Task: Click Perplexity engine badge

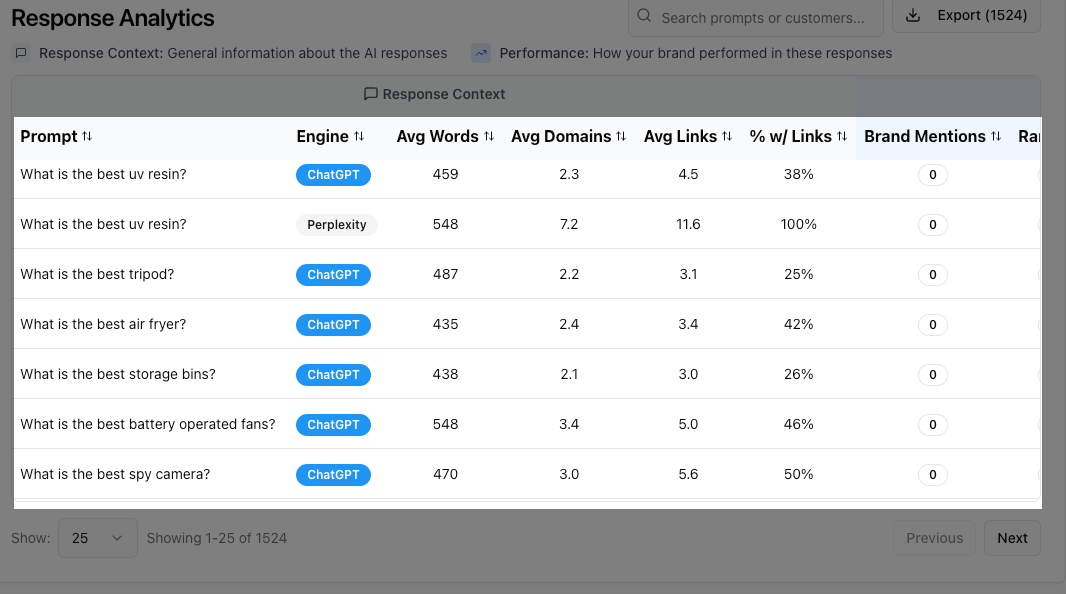Action: (x=337, y=225)
